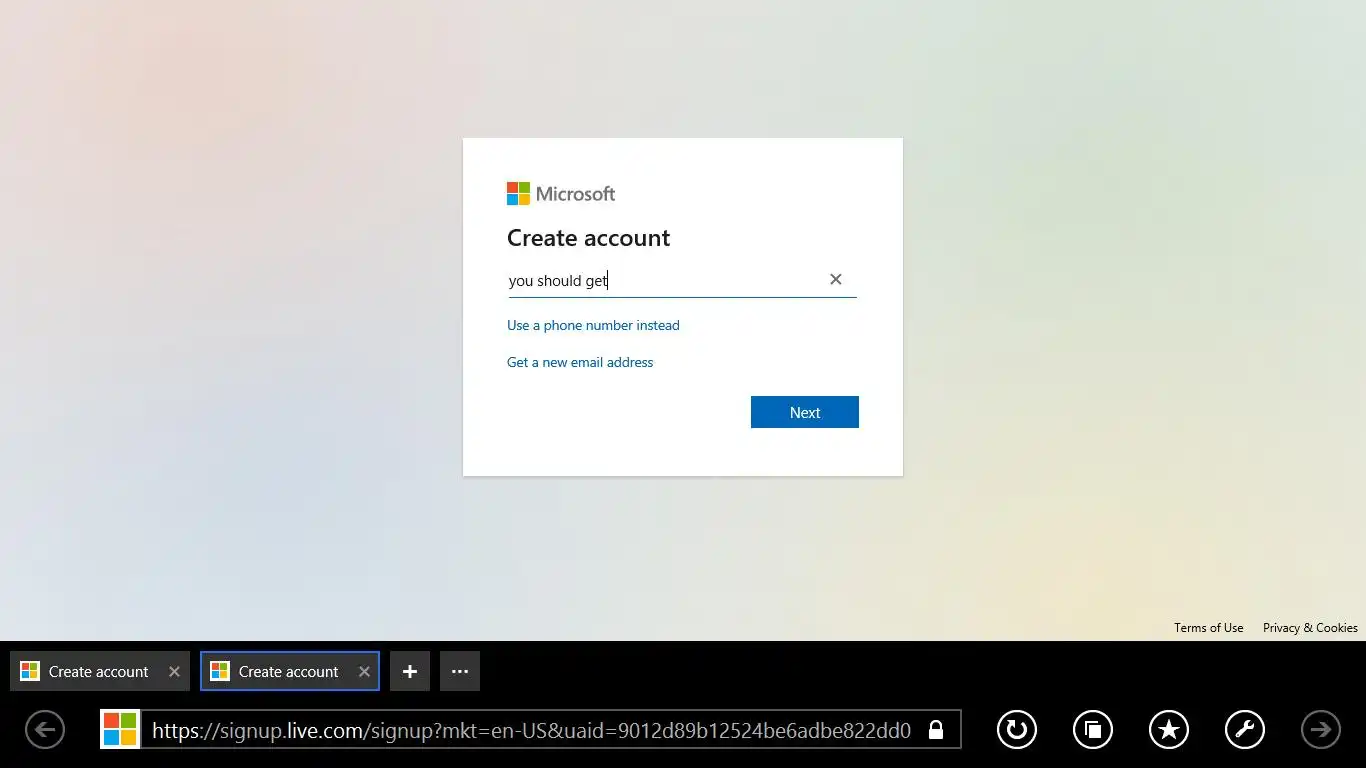Click the Microsoft logo in the sign-up card

[561, 194]
